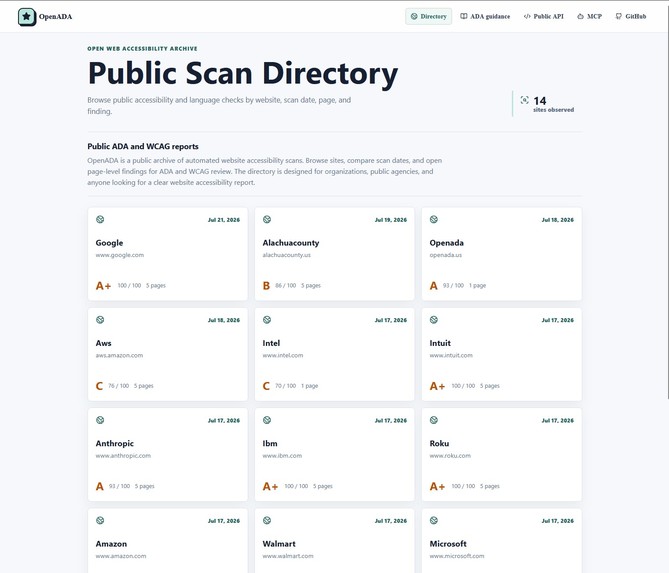Click the A grade on the Openada card
The width and height of the screenshot is (669, 573).
433,285
